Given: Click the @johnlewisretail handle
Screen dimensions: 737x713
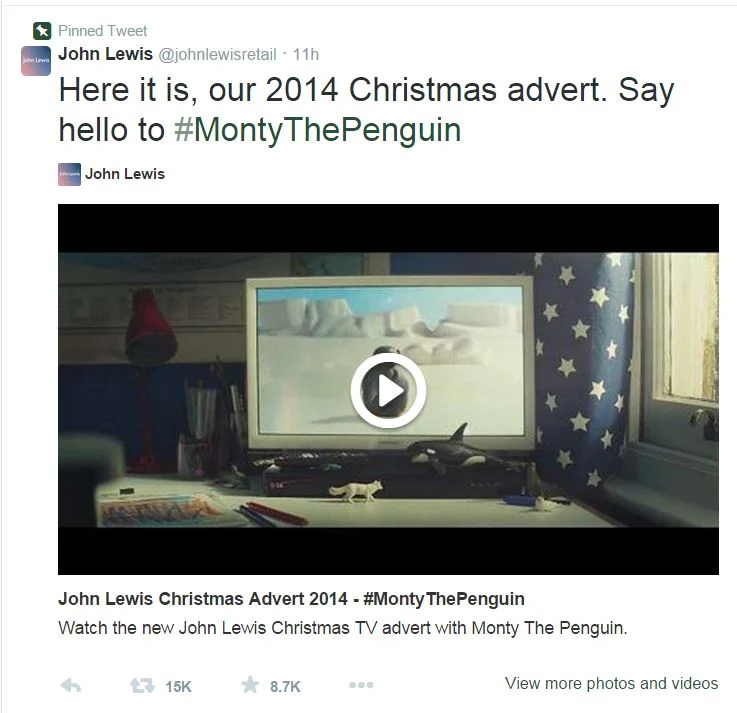Looking at the screenshot, I should point(217,55).
